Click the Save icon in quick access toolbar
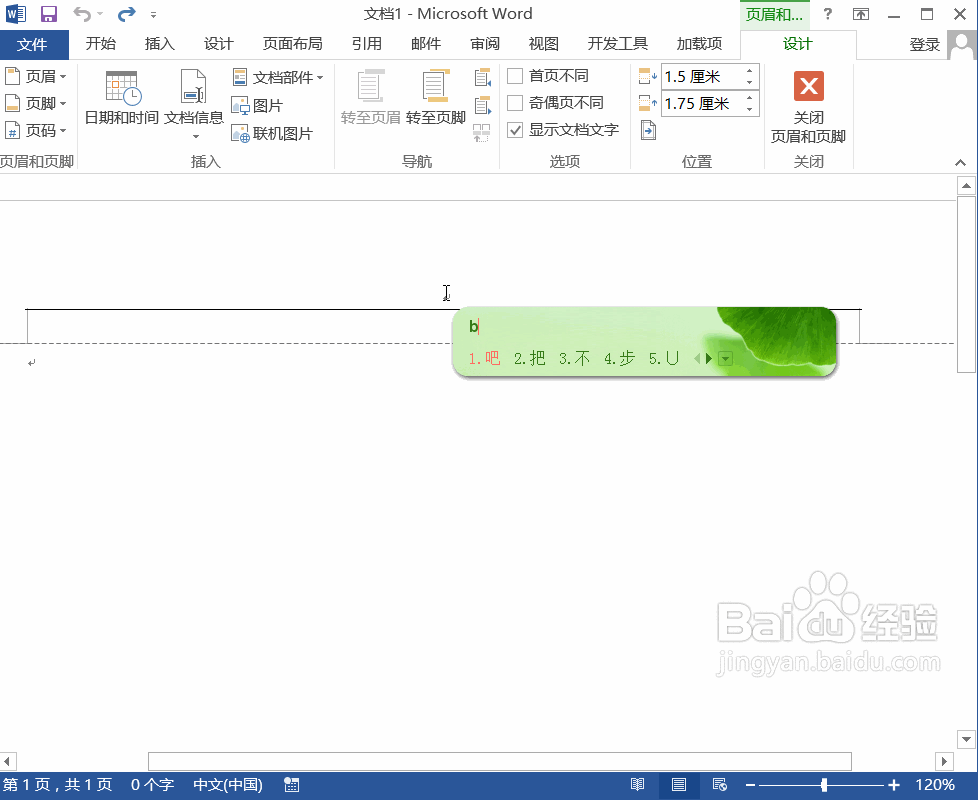 pyautogui.click(x=48, y=14)
